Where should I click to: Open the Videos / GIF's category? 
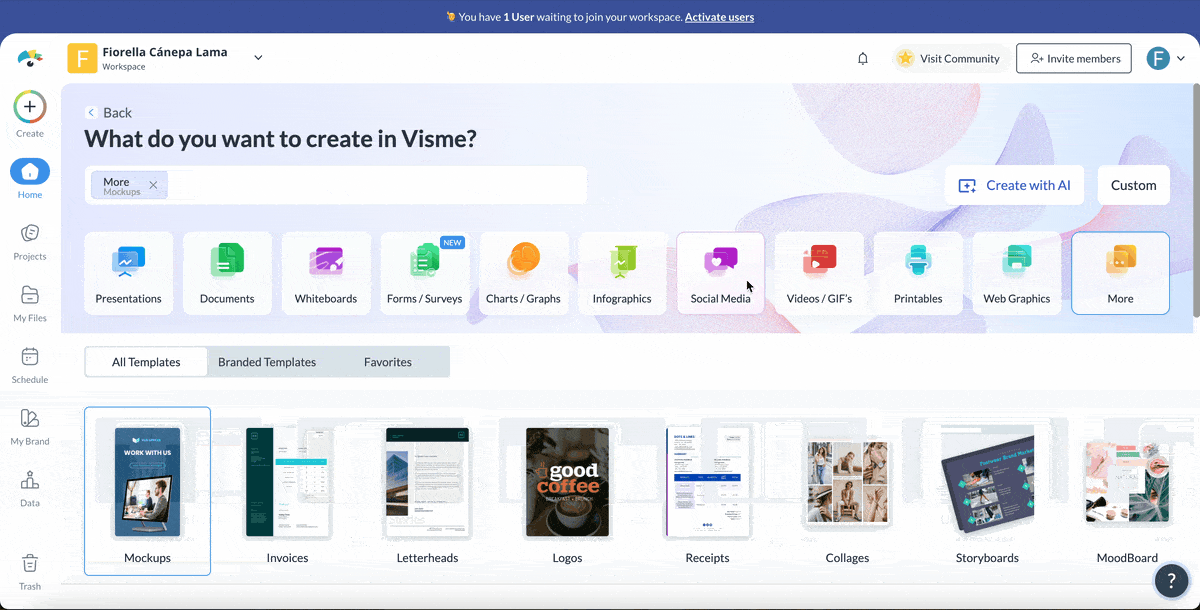point(819,272)
